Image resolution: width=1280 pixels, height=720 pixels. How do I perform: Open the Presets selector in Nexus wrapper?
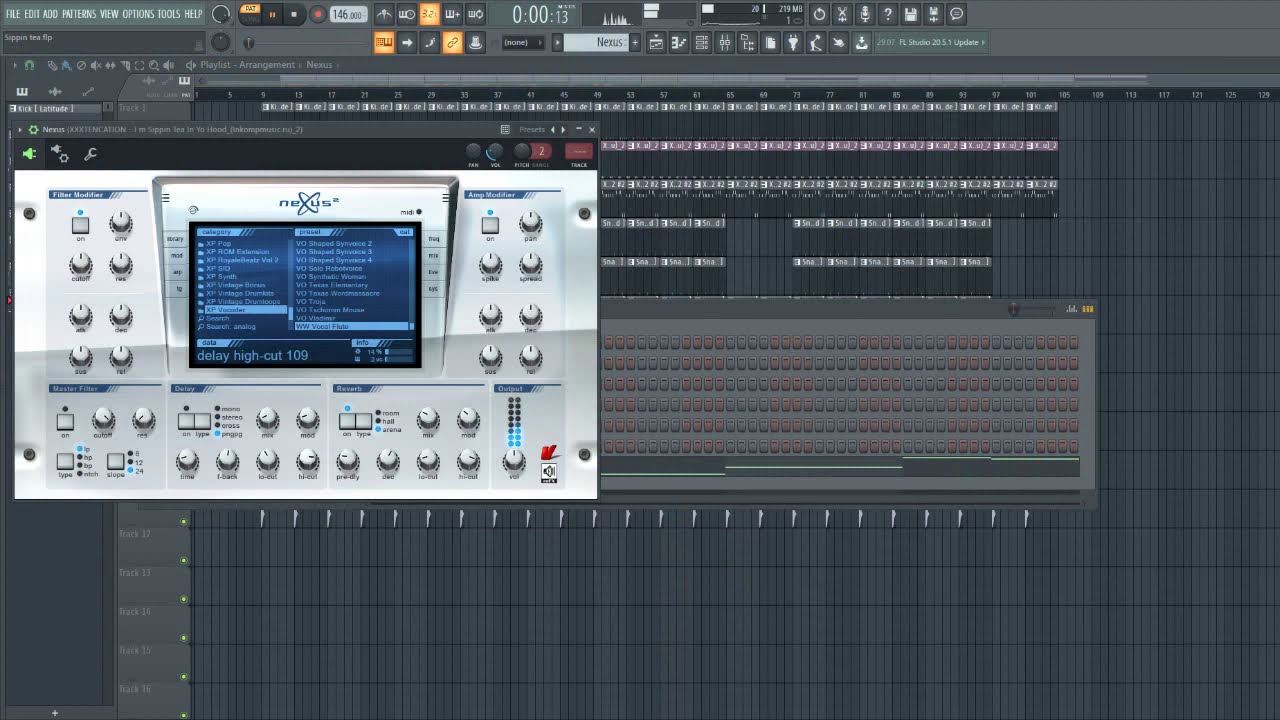click(x=532, y=129)
